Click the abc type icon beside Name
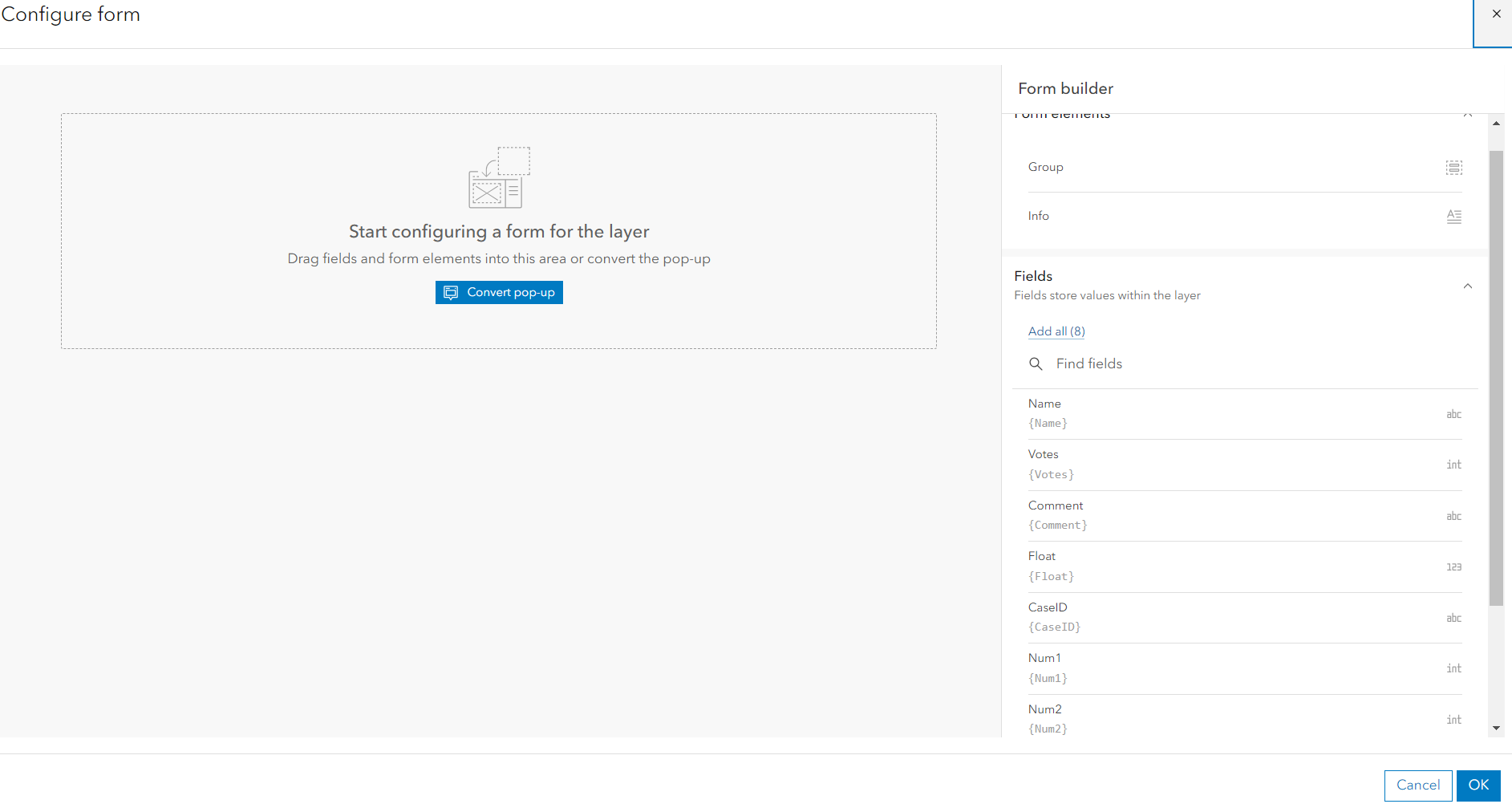Viewport: 1512px width, 808px height. [x=1453, y=414]
